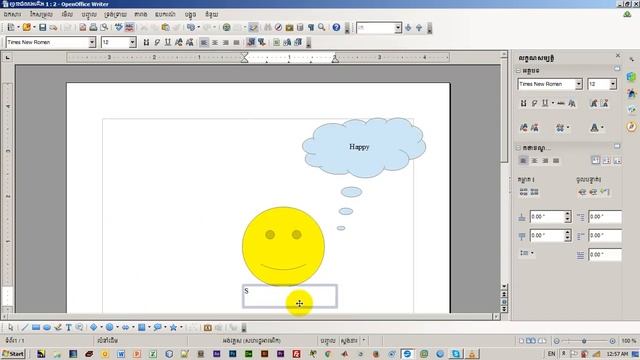Enable justified alignment in the sidebar paragraph panel
The width and height of the screenshot is (640, 360).
click(x=556, y=160)
